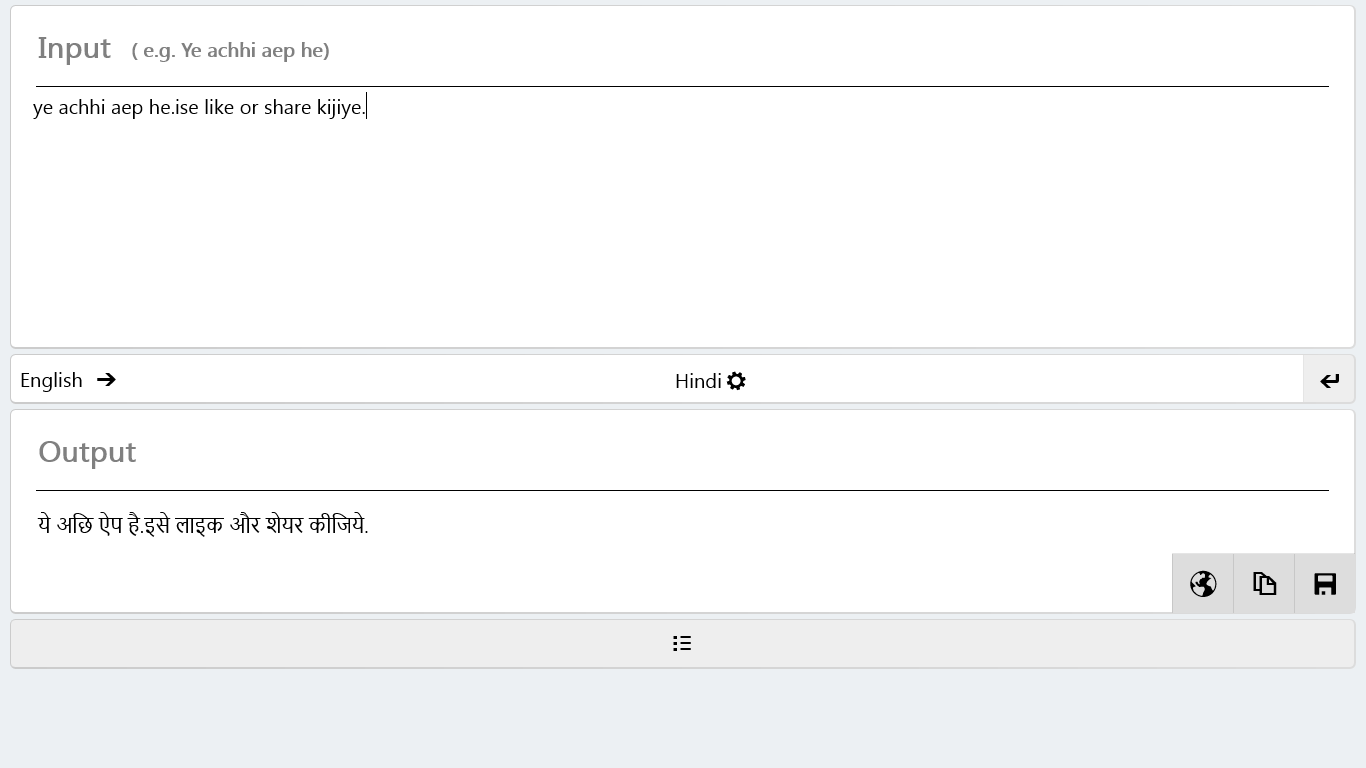This screenshot has width=1366, height=768.
Task: Click the example hint 'Ye achhi aep he'
Action: pyautogui.click(x=230, y=50)
